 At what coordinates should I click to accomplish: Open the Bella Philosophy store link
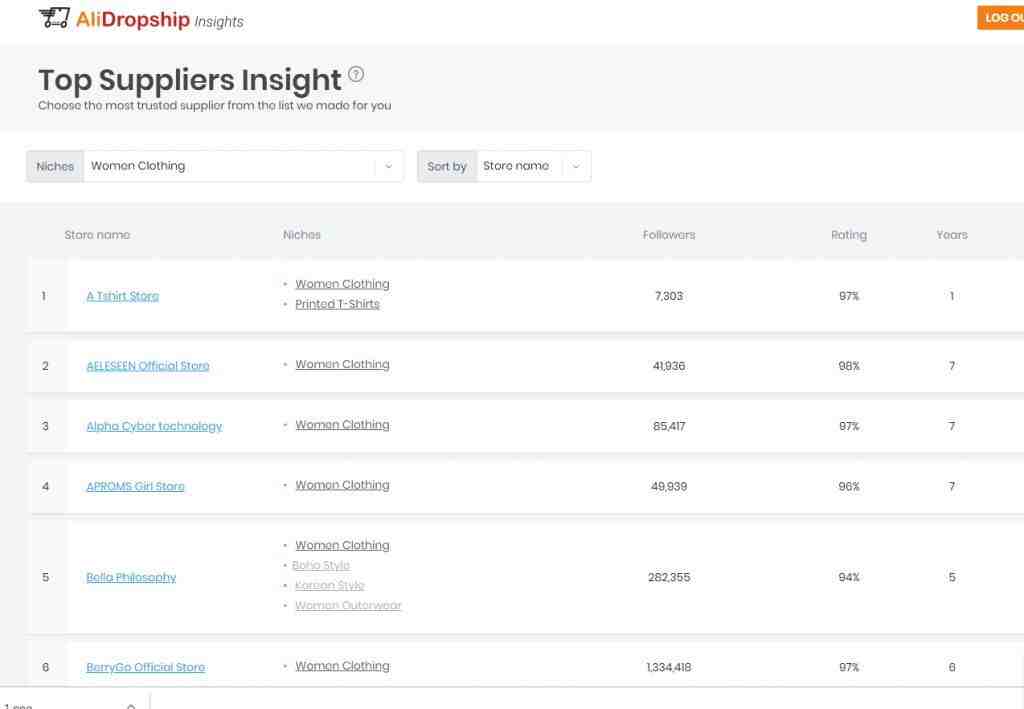pos(131,577)
